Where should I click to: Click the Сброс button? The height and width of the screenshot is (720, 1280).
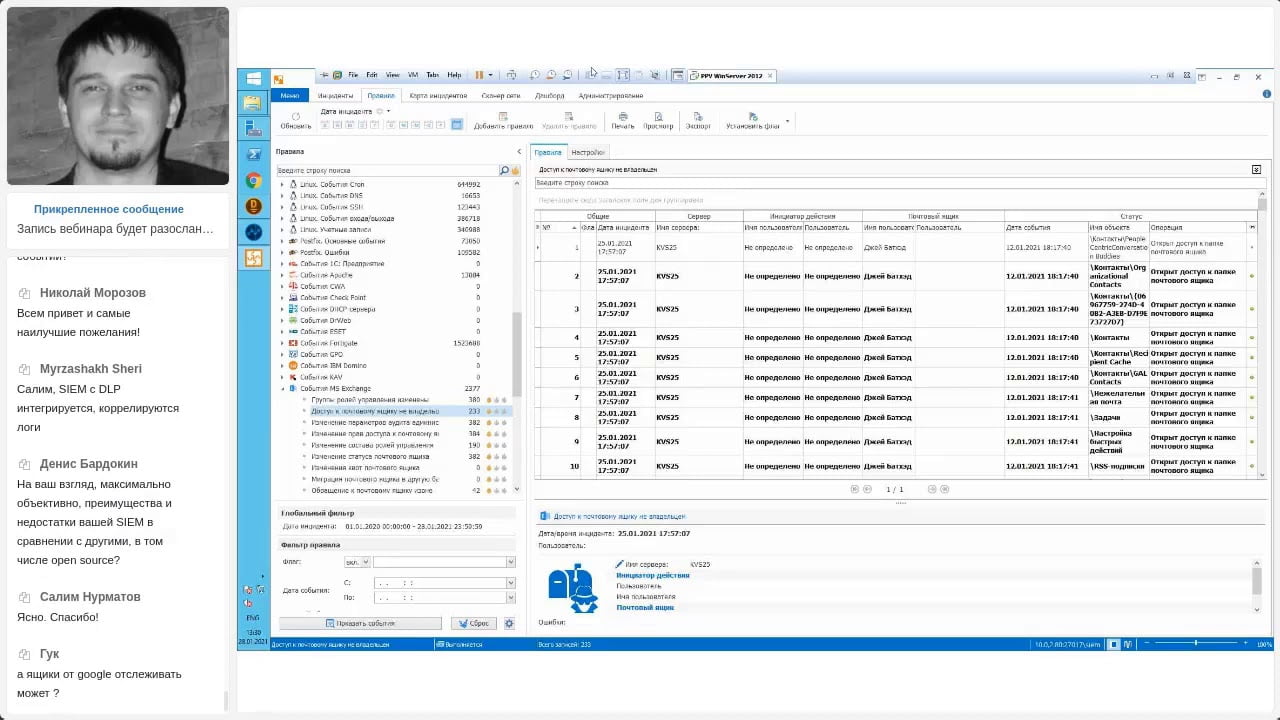(x=474, y=623)
